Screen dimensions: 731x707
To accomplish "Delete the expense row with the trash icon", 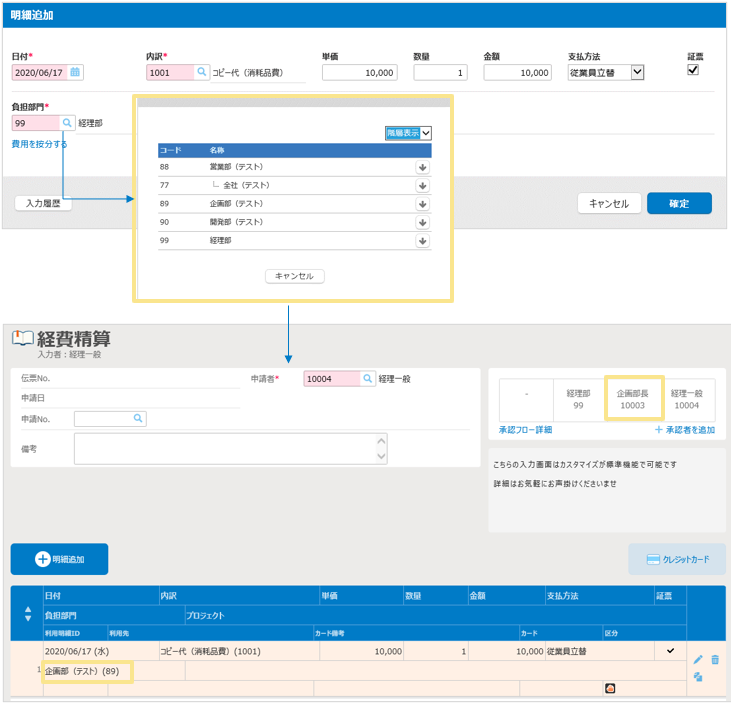I will click(x=715, y=660).
